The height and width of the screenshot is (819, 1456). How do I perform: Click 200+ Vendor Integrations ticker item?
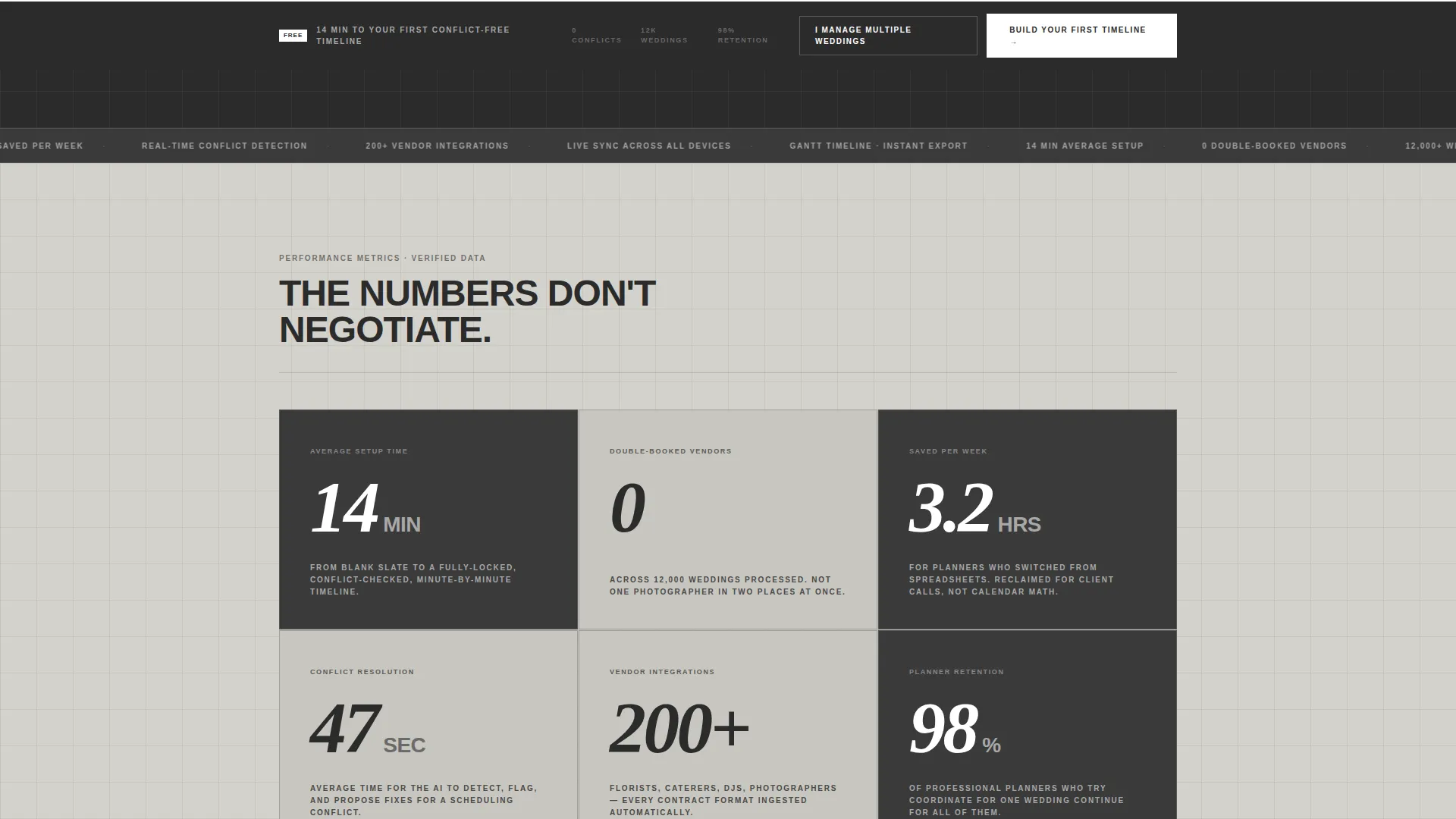(x=437, y=146)
